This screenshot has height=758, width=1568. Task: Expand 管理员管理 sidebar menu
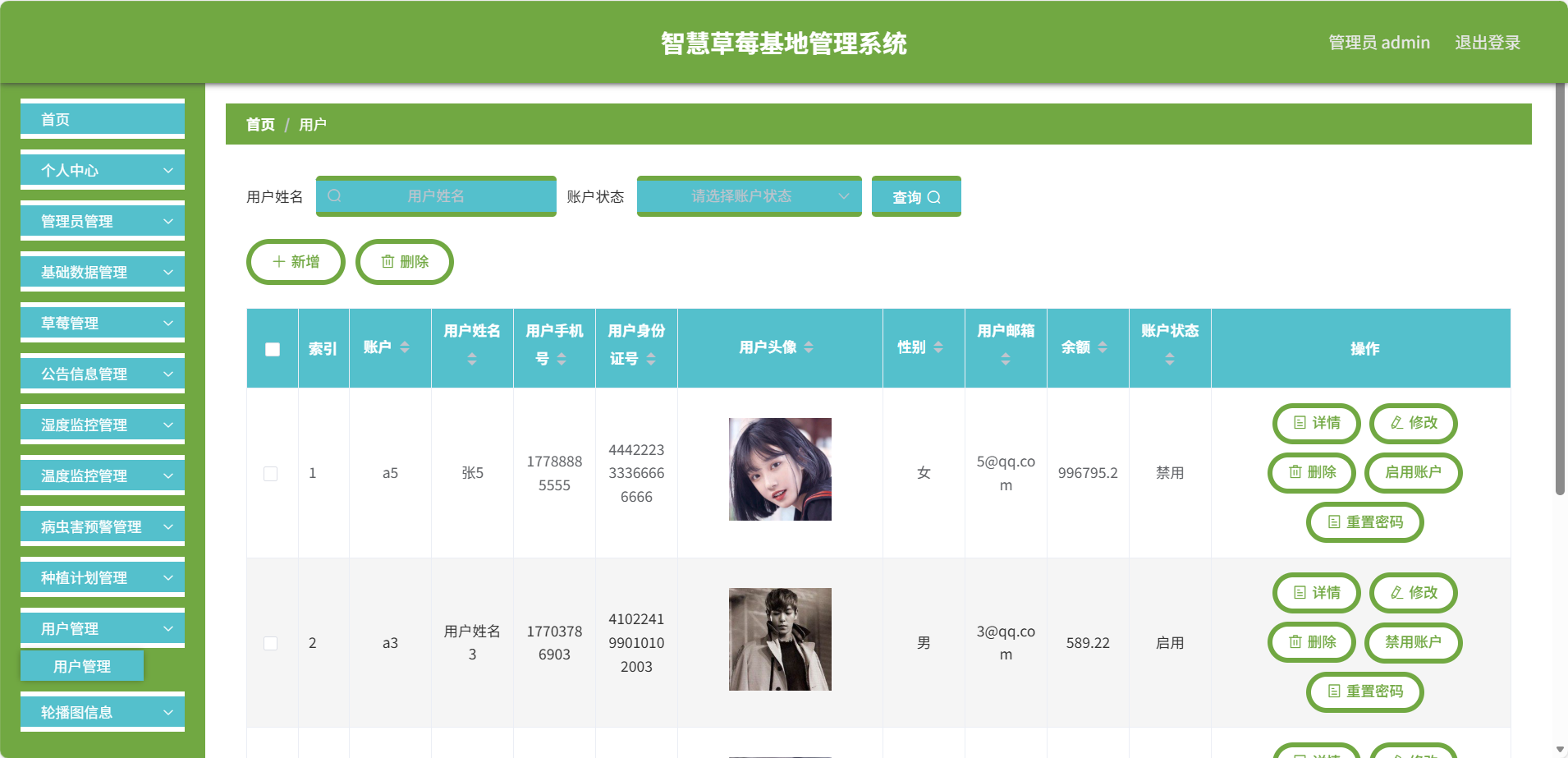103,221
